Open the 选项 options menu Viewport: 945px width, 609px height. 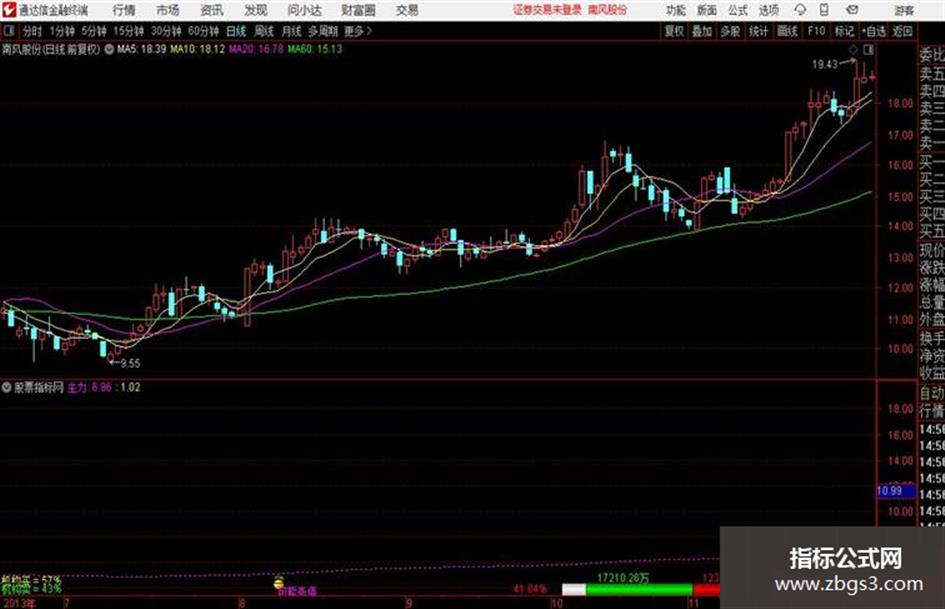768,10
